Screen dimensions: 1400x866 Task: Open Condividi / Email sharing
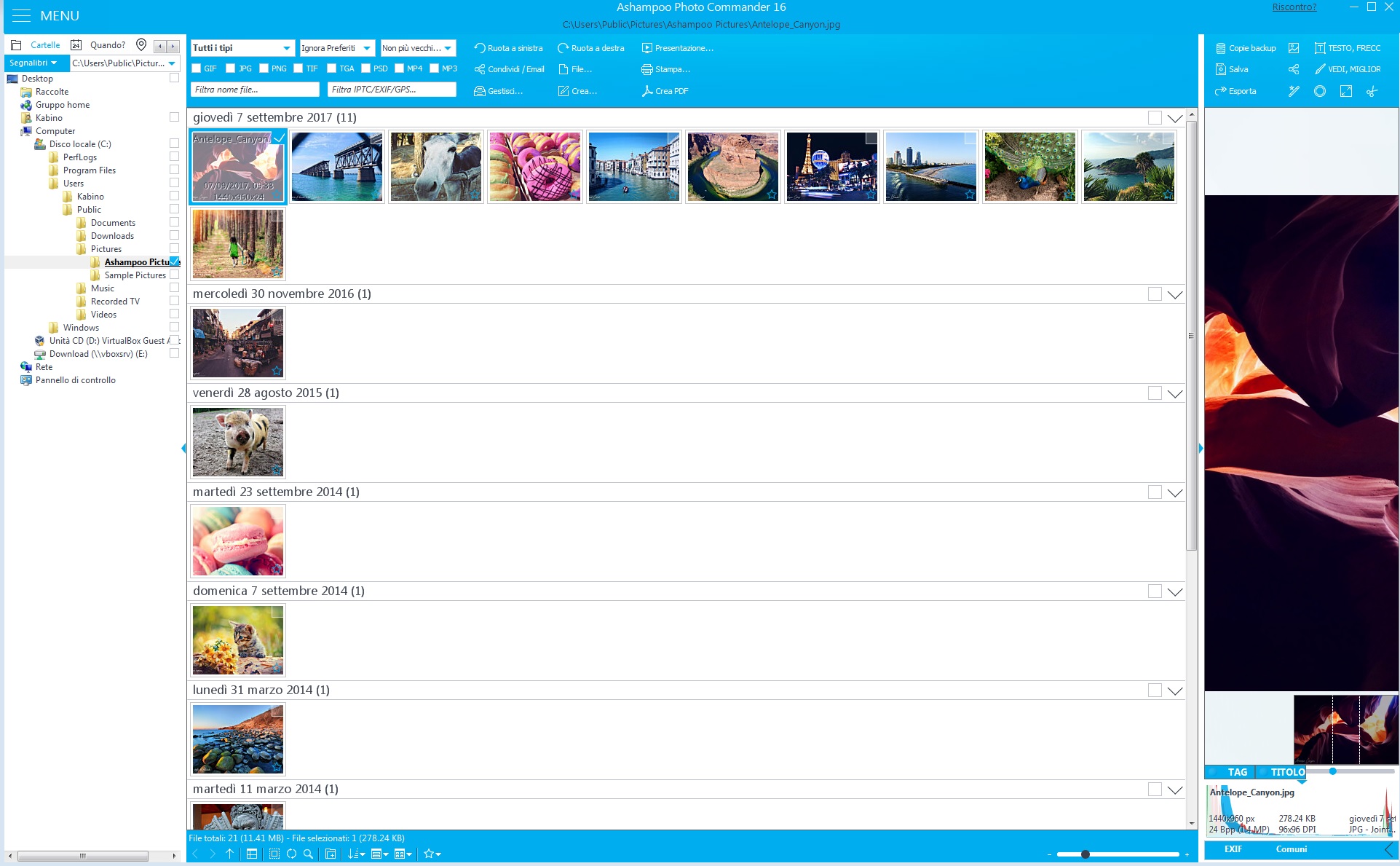509,69
